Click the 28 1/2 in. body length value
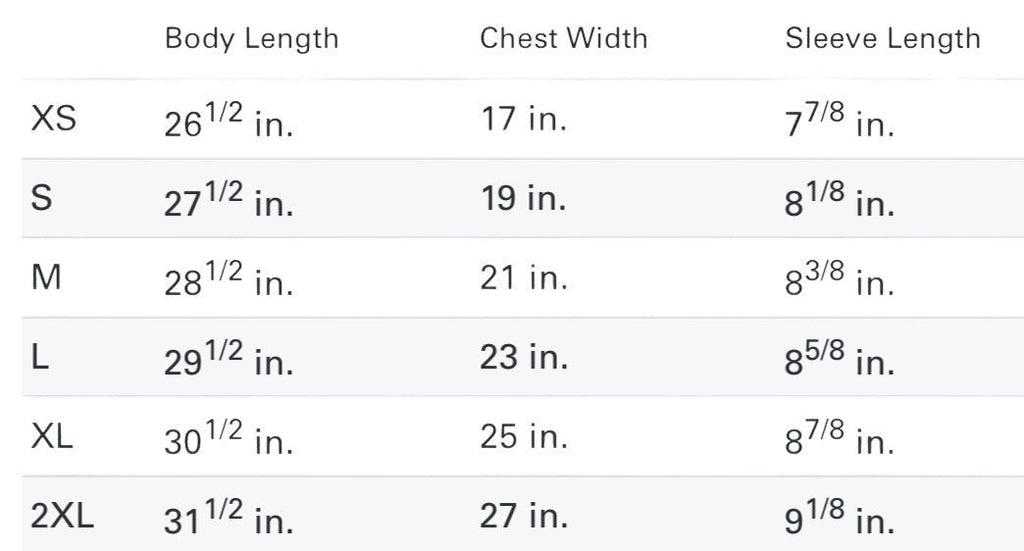Screen dimensions: 1024x551 click(x=229, y=282)
